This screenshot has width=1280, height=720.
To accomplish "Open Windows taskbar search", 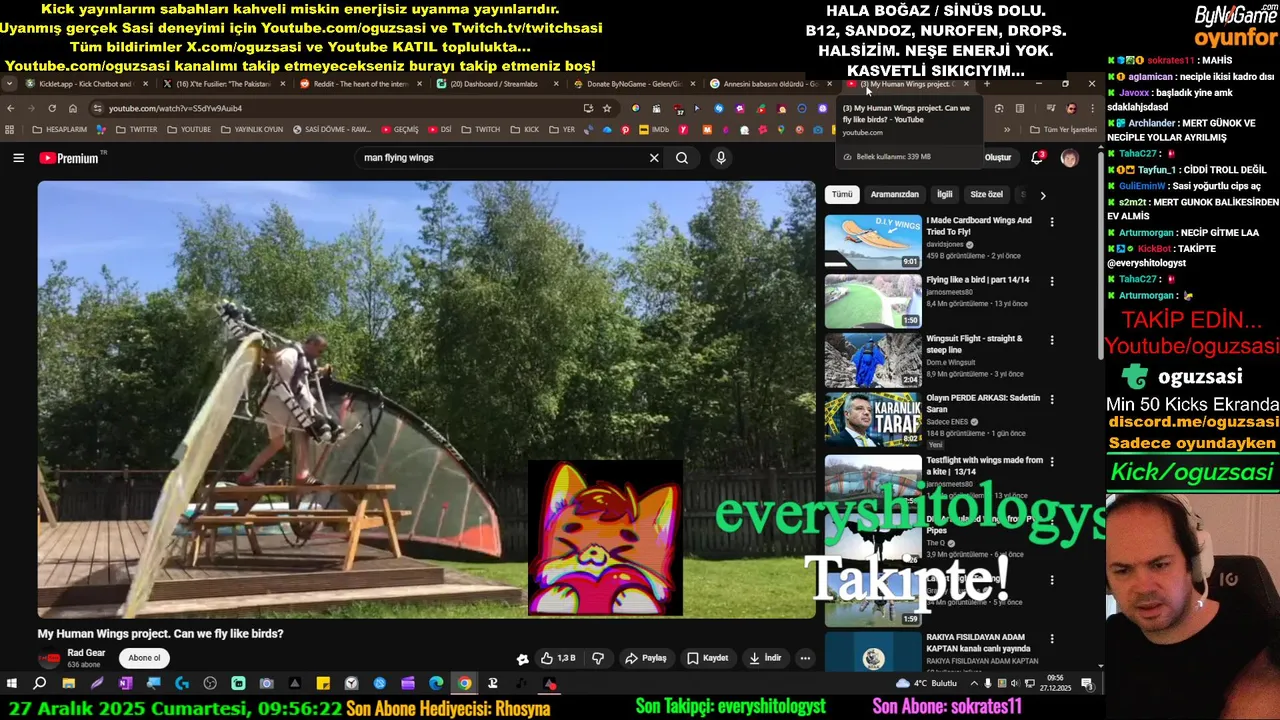I will pos(40,683).
